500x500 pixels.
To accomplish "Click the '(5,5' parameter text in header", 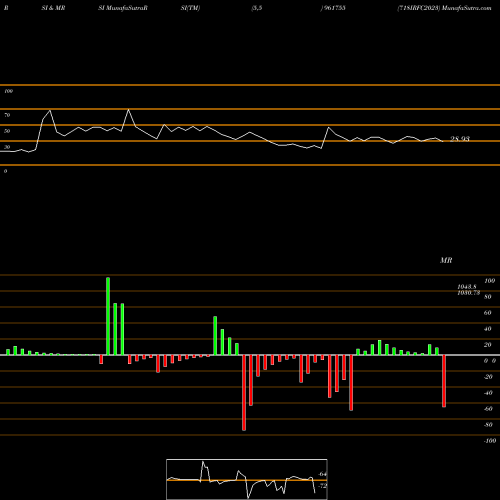I will point(257,8).
